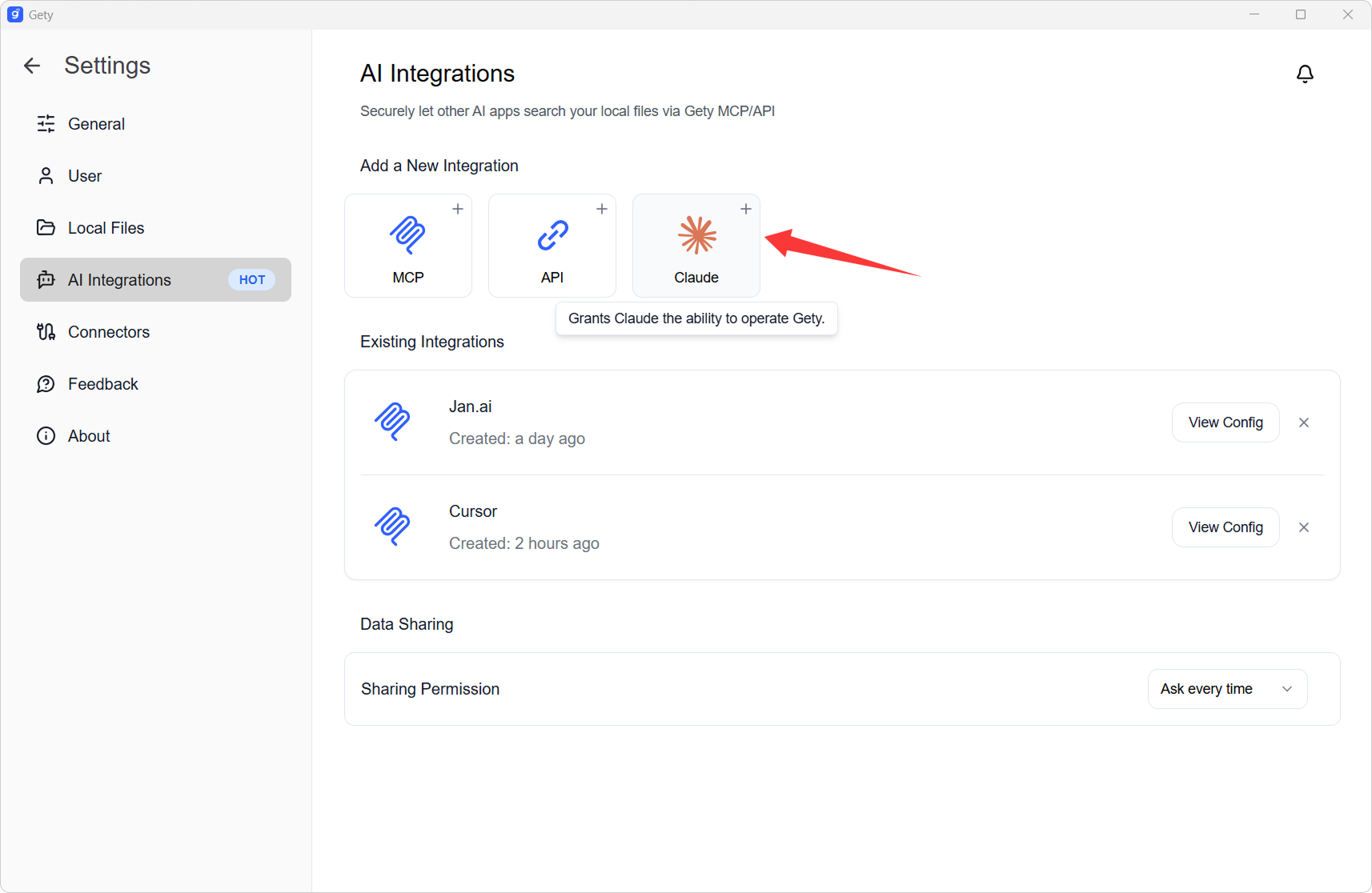
Task: Minimize the Gety window
Action: point(1254,14)
